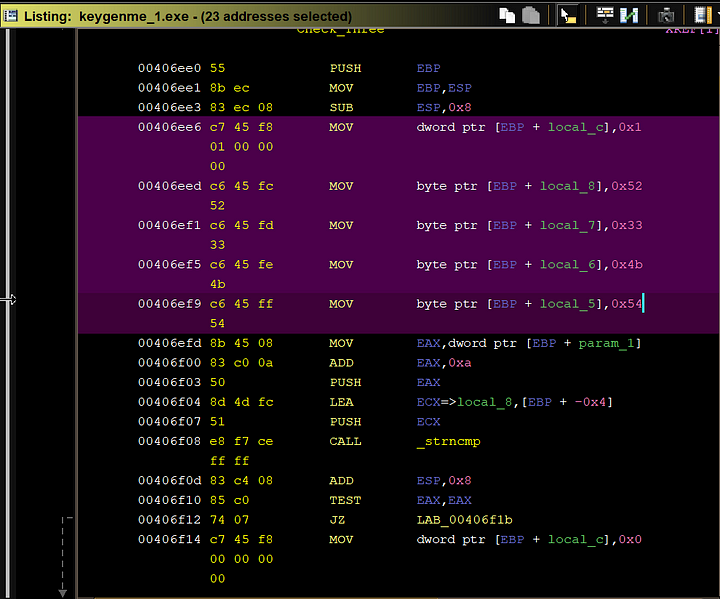720x599 pixels.
Task: Click the 0x52 immediate value
Action: pyautogui.click(x=626, y=186)
